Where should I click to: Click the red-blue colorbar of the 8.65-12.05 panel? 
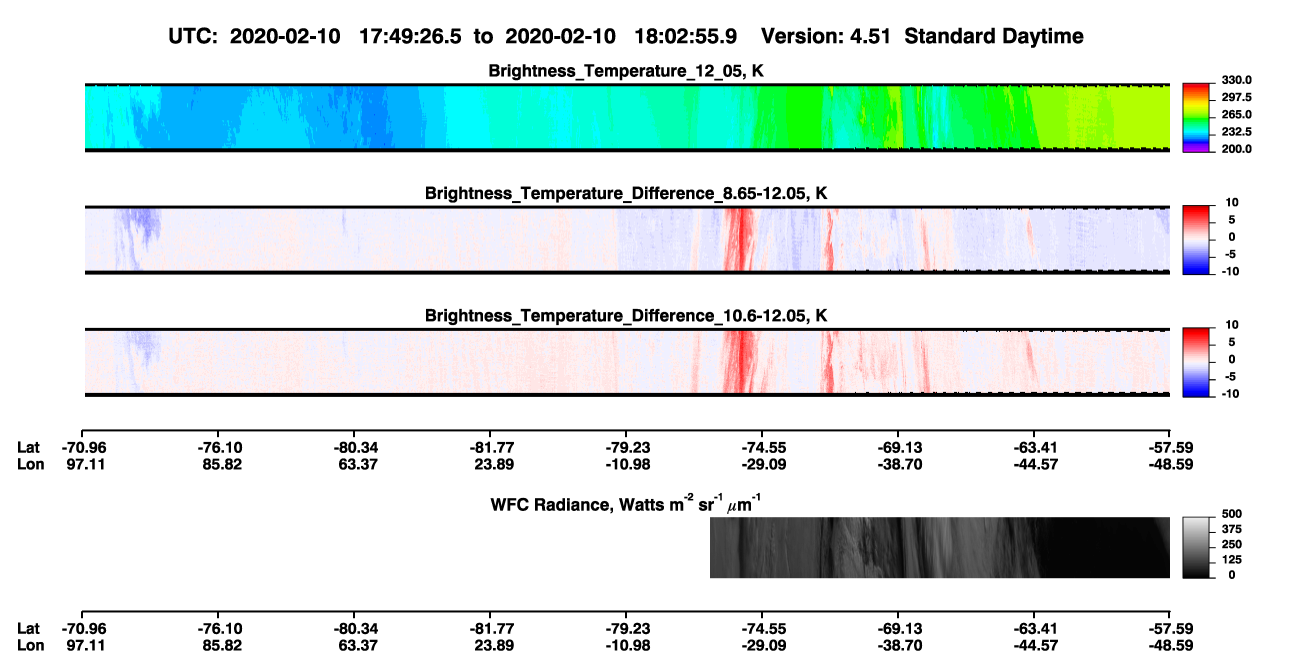click(x=1198, y=240)
